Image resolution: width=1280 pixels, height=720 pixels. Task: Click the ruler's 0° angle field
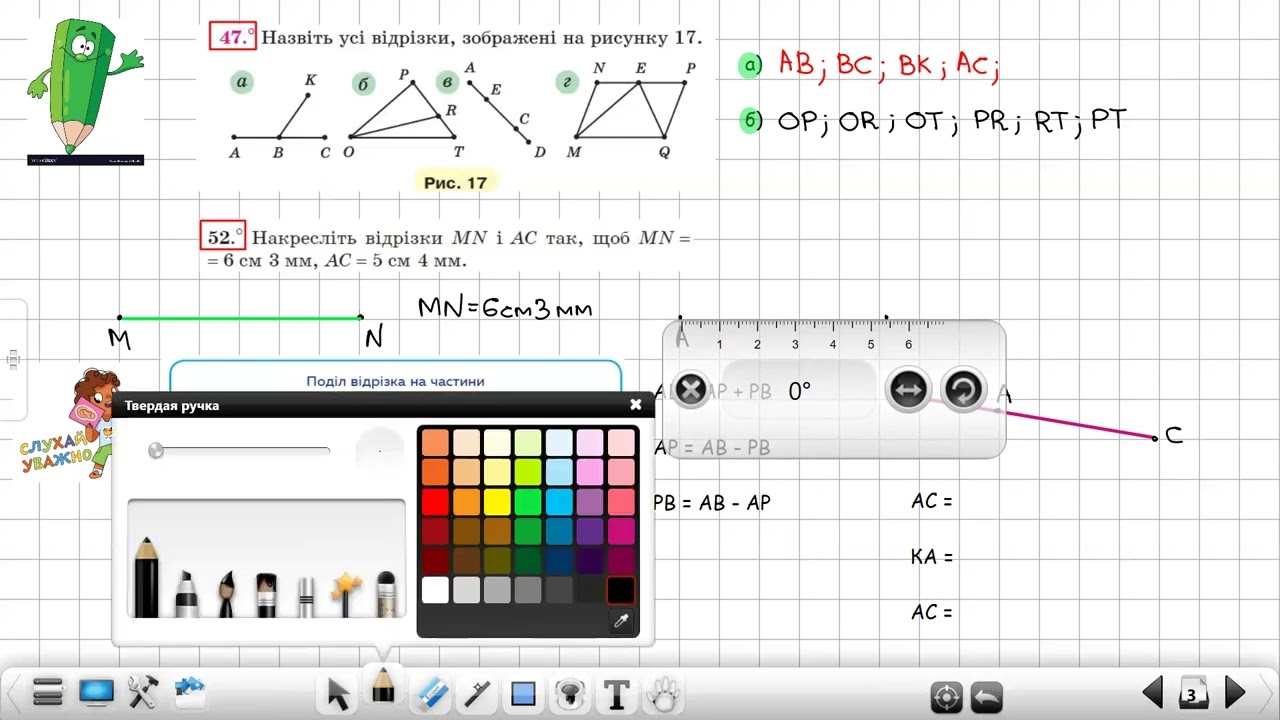tap(799, 391)
